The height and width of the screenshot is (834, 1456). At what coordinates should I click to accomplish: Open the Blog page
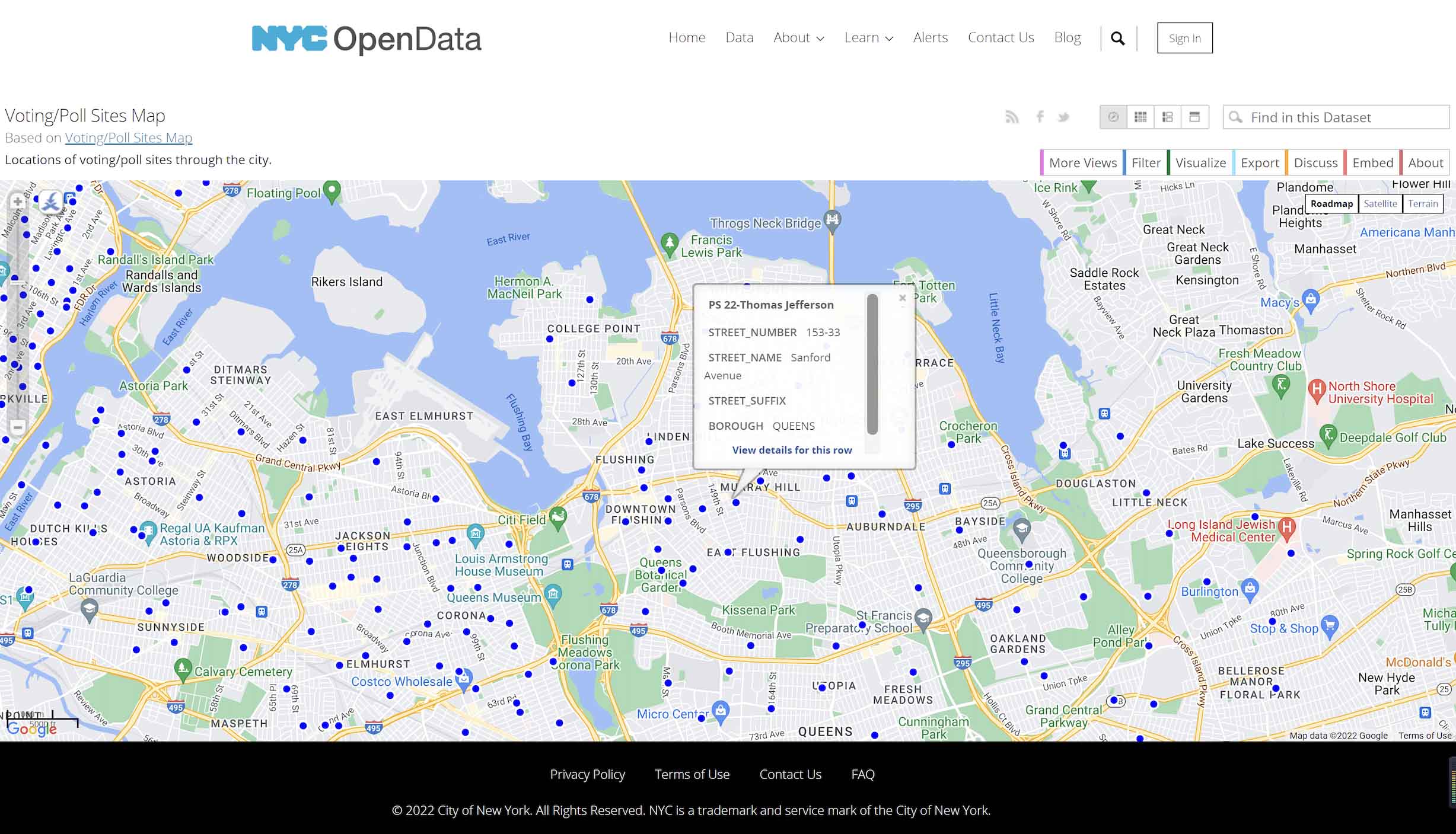point(1067,37)
